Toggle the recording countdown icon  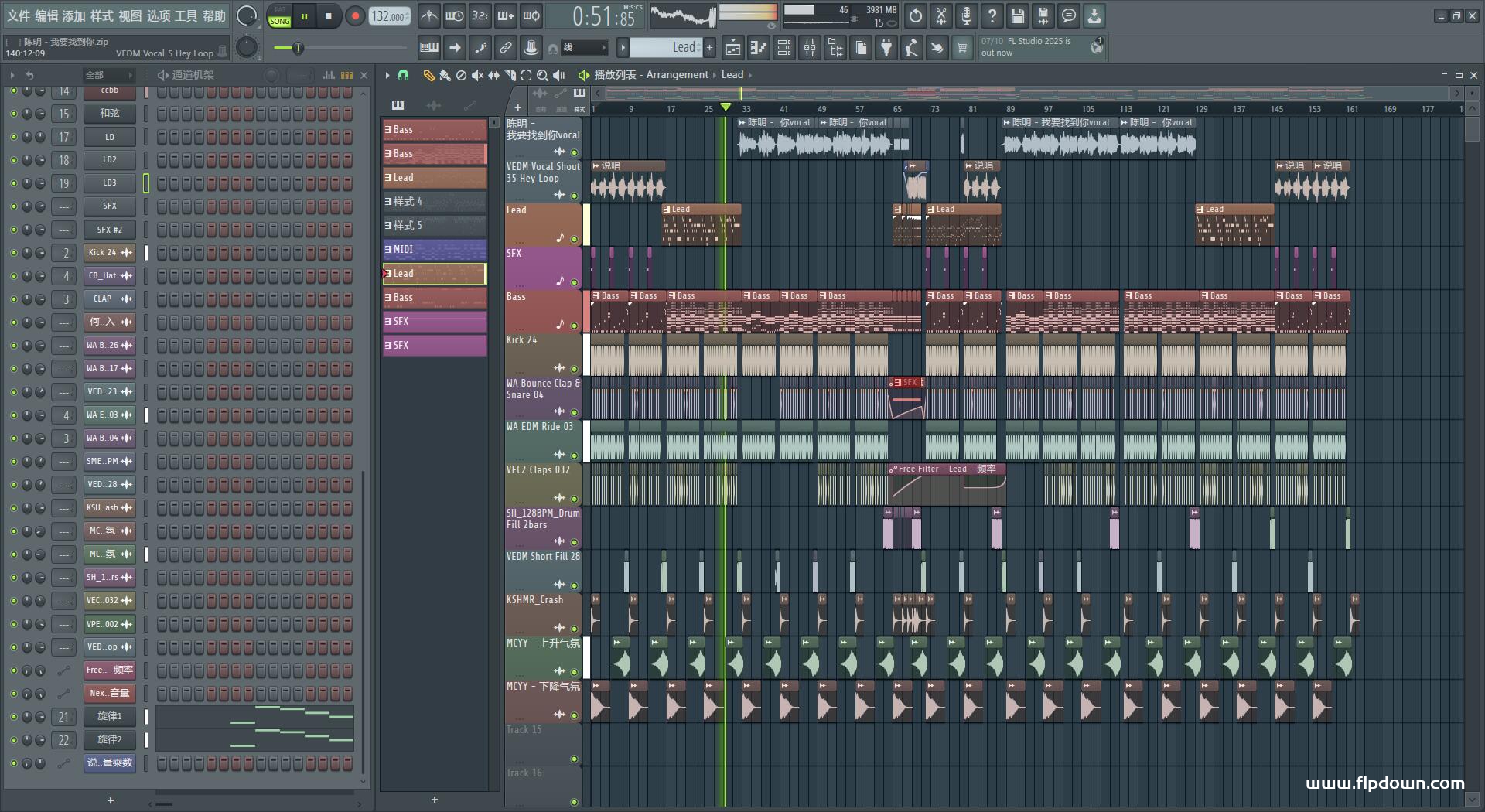click(x=480, y=15)
